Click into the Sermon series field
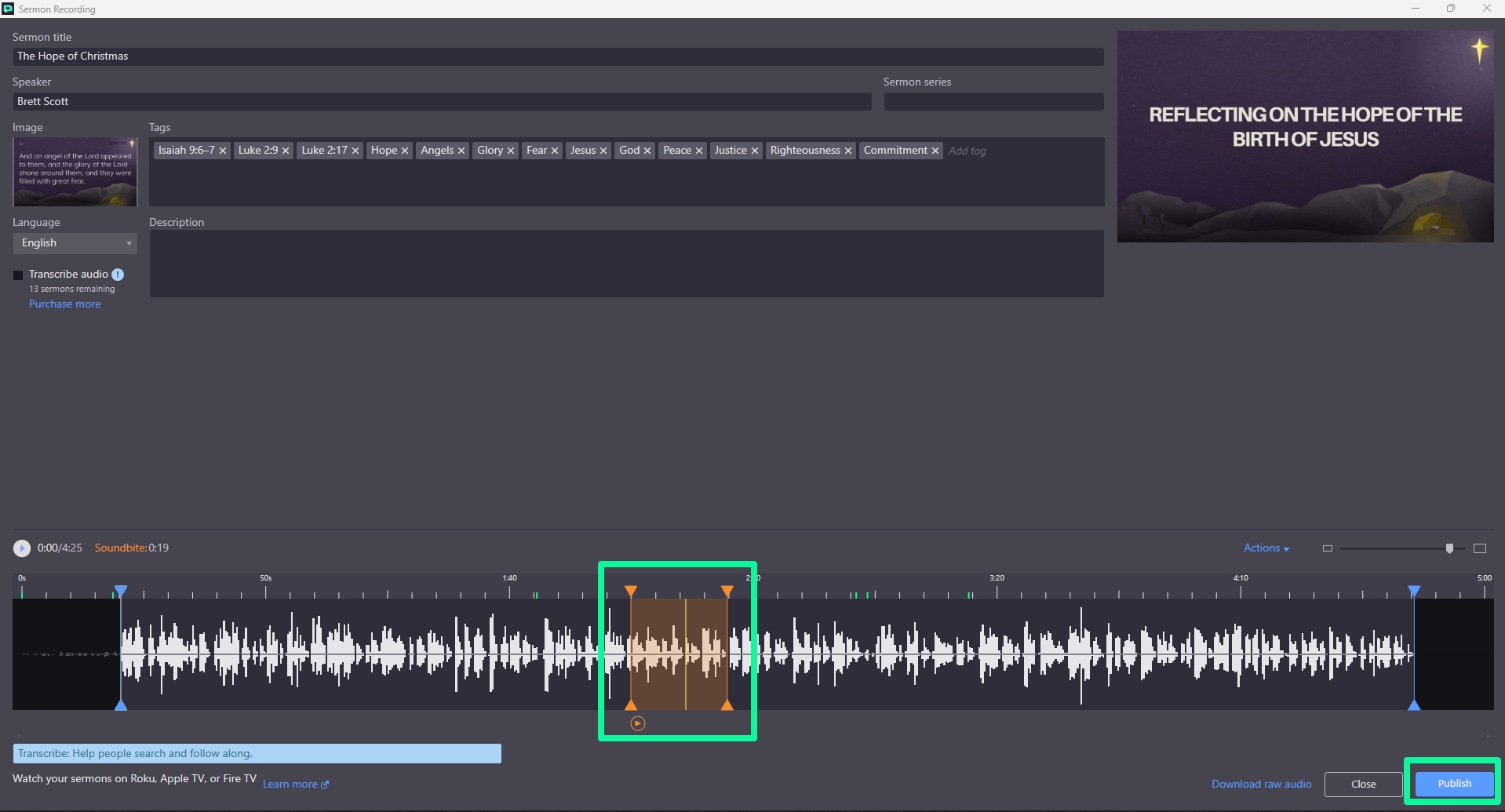The height and width of the screenshot is (812, 1505). [x=993, y=102]
